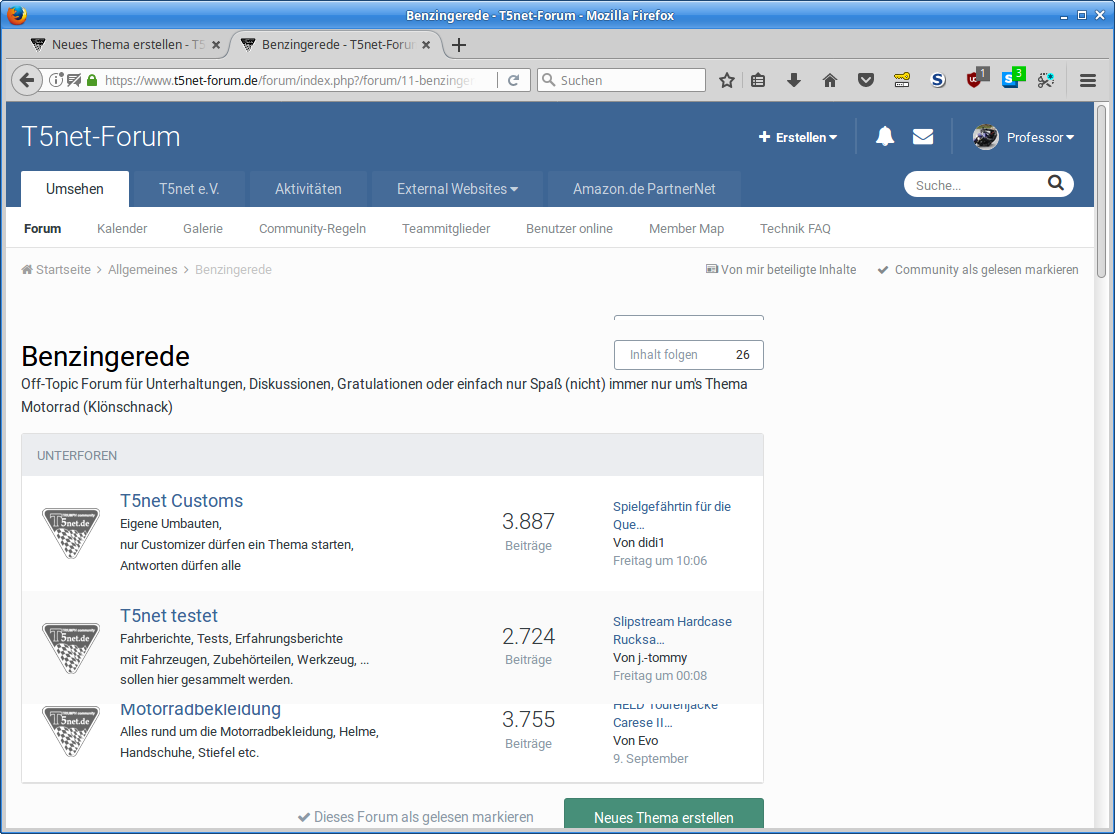Open 'Von mir beteiligte Inhalte' link

pos(781,269)
